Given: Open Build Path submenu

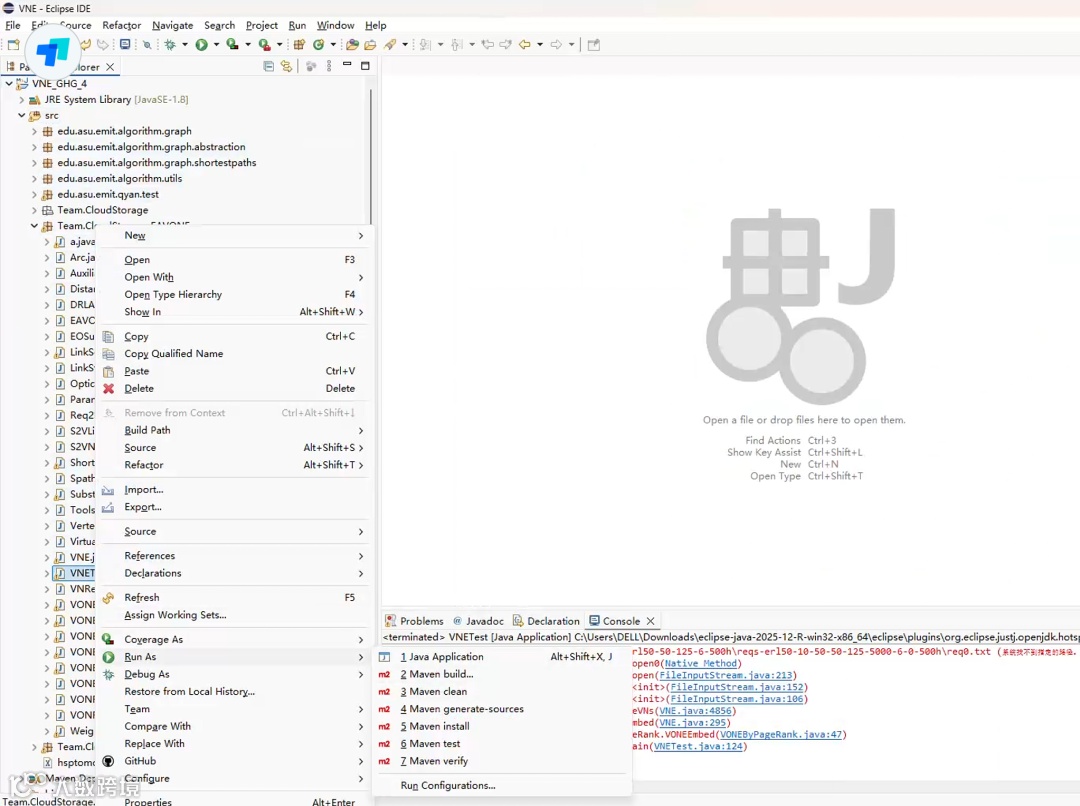Looking at the screenshot, I should coord(234,430).
